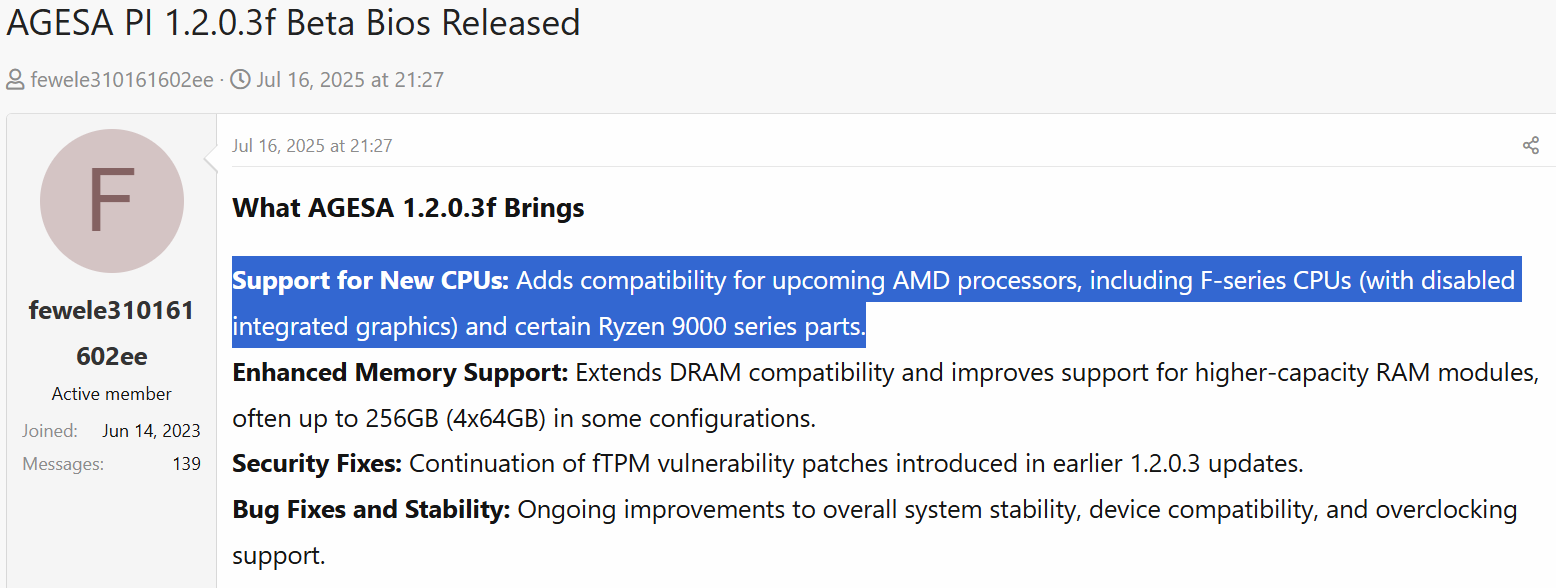Click thread start date beside clock icon

coord(350,80)
